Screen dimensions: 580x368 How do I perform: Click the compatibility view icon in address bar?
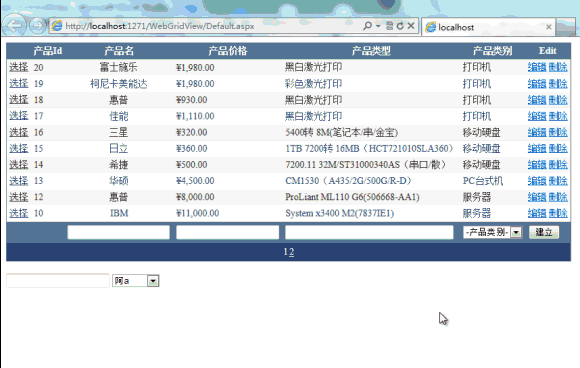(389, 26)
